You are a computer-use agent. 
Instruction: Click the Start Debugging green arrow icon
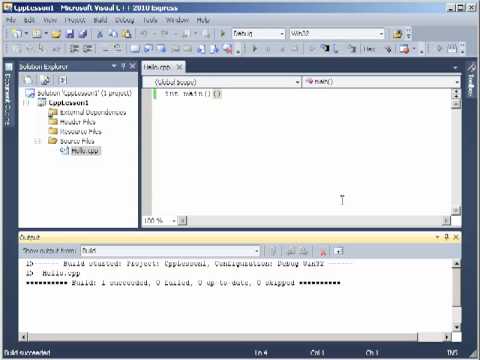click(x=223, y=34)
